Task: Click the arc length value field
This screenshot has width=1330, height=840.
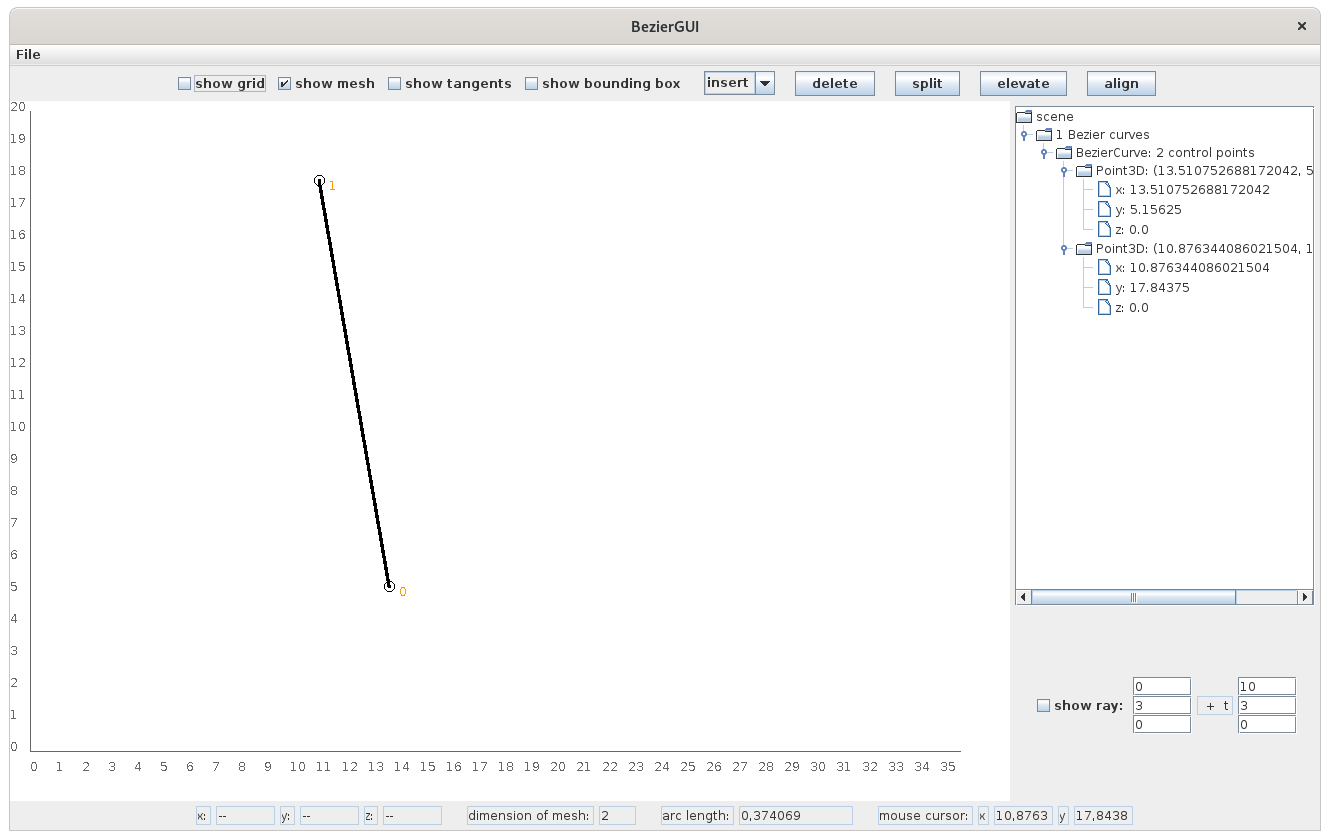Action: point(795,816)
